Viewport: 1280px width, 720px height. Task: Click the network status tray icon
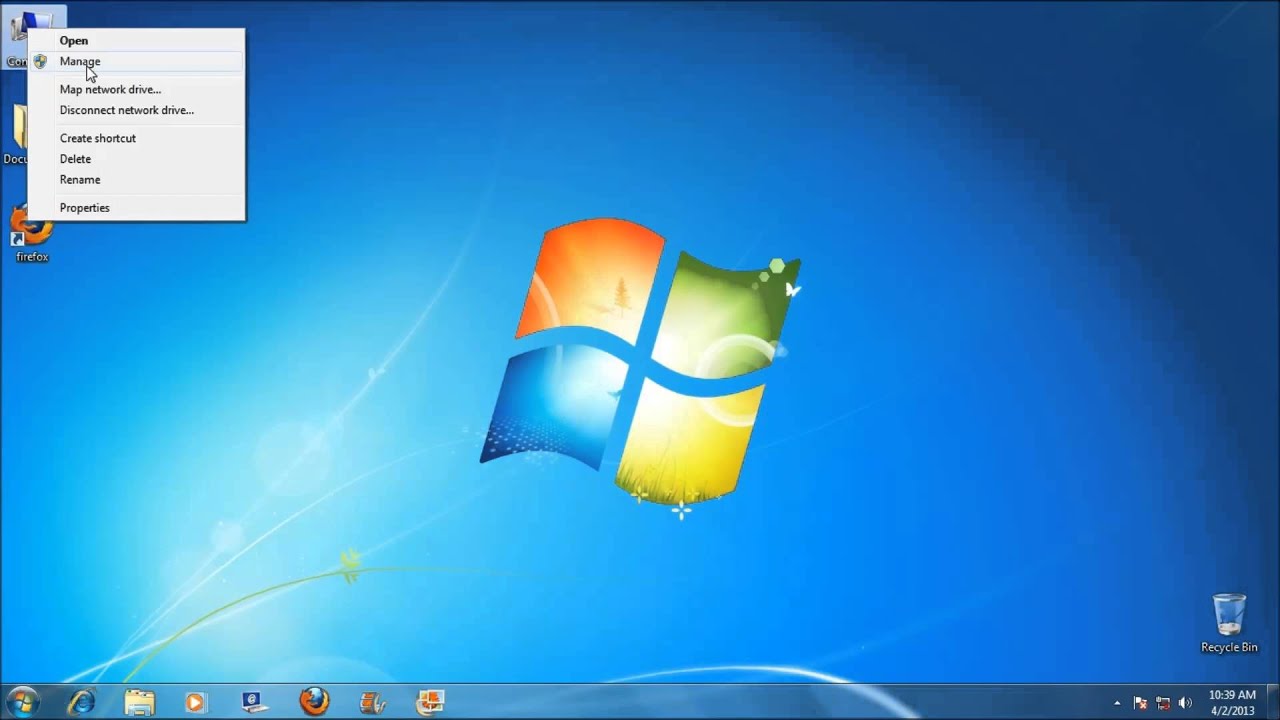(1163, 703)
